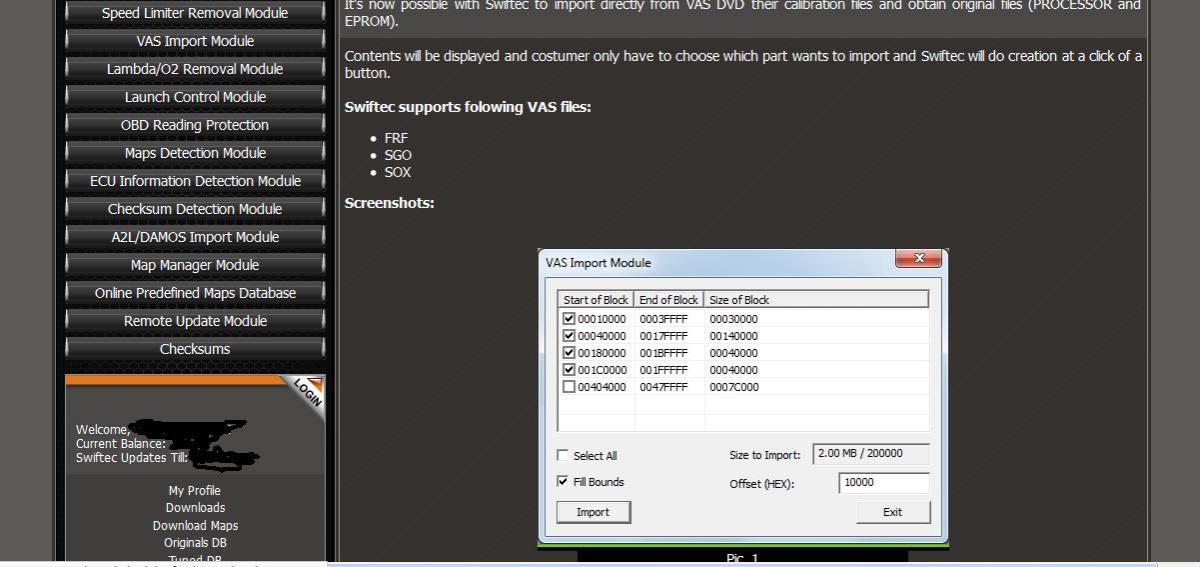1200x567 pixels.
Task: Open Speed Limiter Removal Module page
Action: 195,13
